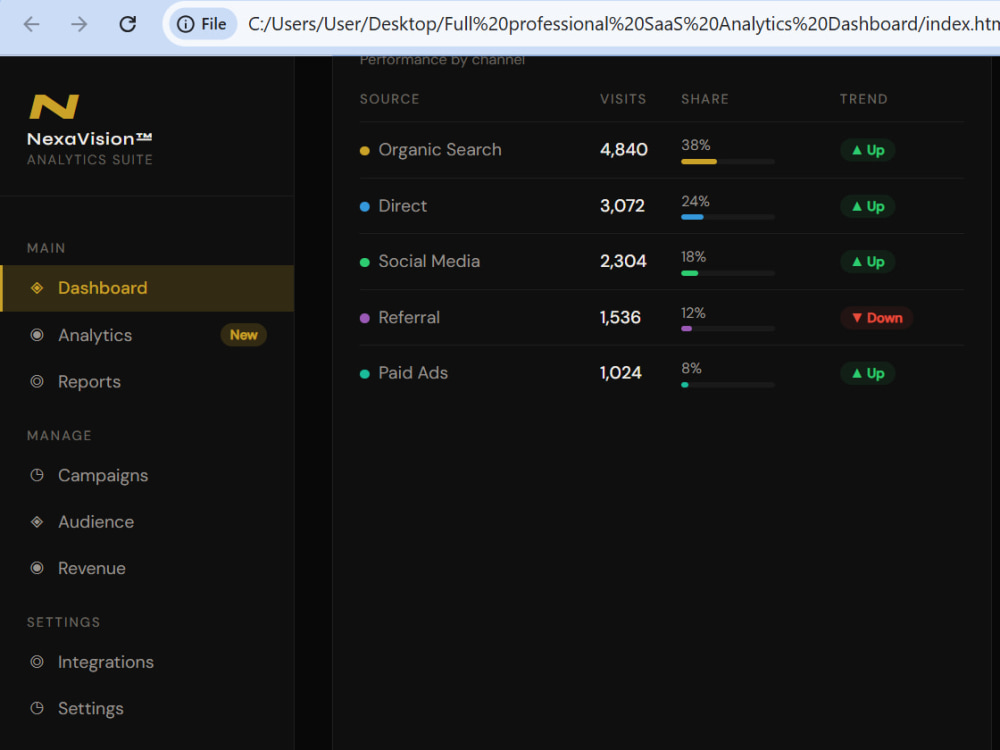This screenshot has width=1000, height=750.
Task: Click the Down badge for Referral
Action: (x=877, y=318)
